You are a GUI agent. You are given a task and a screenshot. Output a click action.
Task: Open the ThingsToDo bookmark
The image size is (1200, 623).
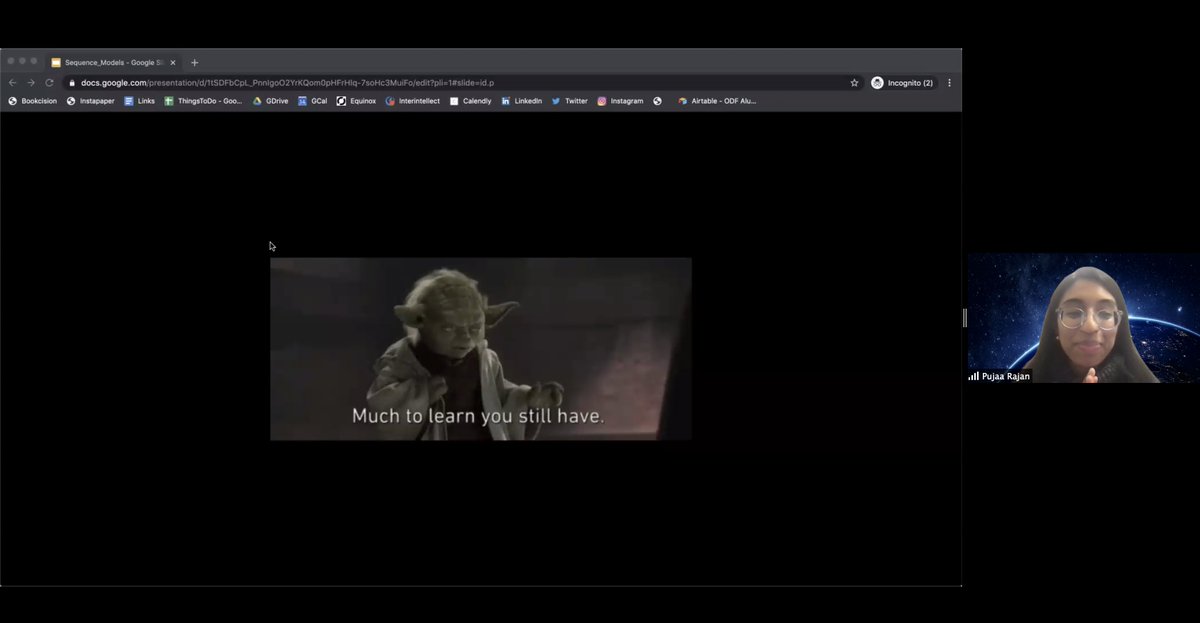(203, 101)
